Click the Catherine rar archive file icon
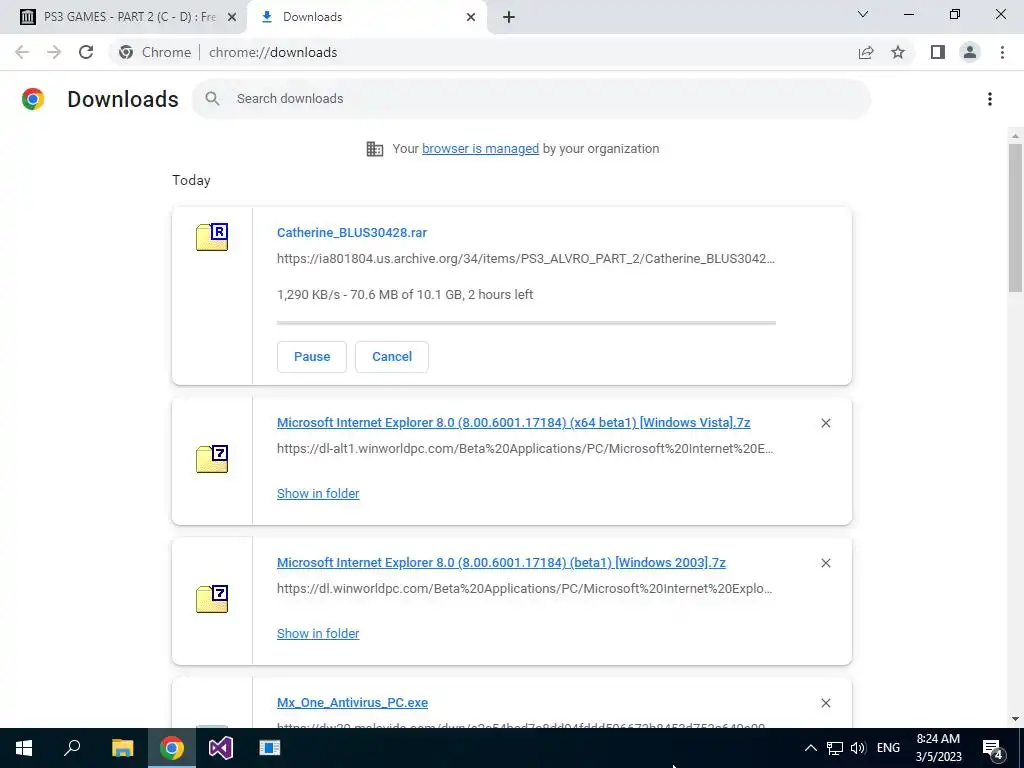The height and width of the screenshot is (768, 1024). (212, 237)
